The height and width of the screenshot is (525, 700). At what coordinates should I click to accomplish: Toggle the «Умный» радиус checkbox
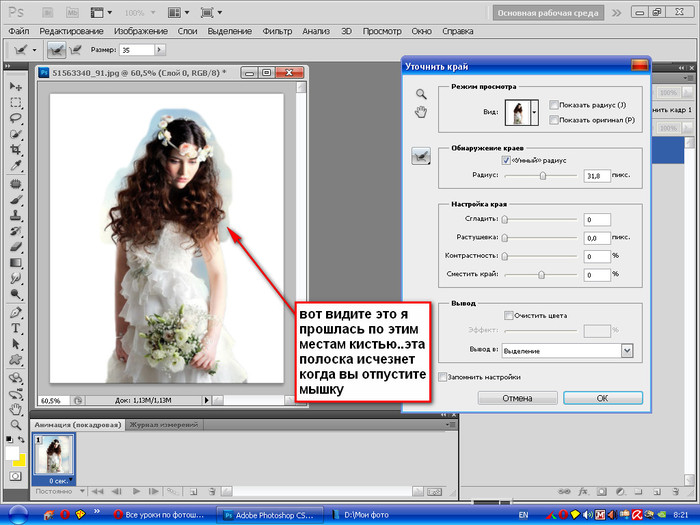click(506, 159)
